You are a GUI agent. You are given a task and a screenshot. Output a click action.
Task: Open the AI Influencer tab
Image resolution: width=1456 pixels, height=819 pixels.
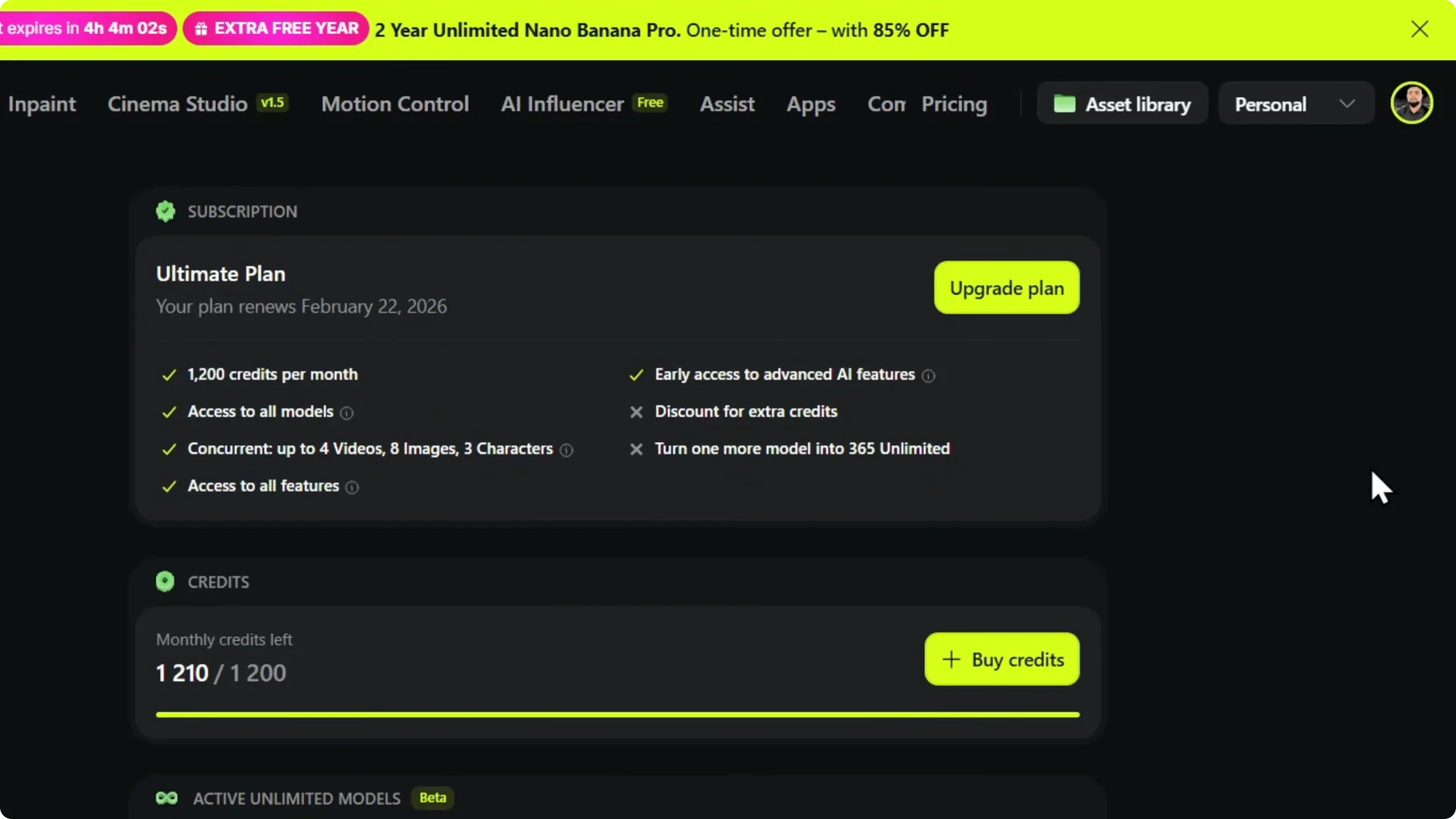coord(562,104)
